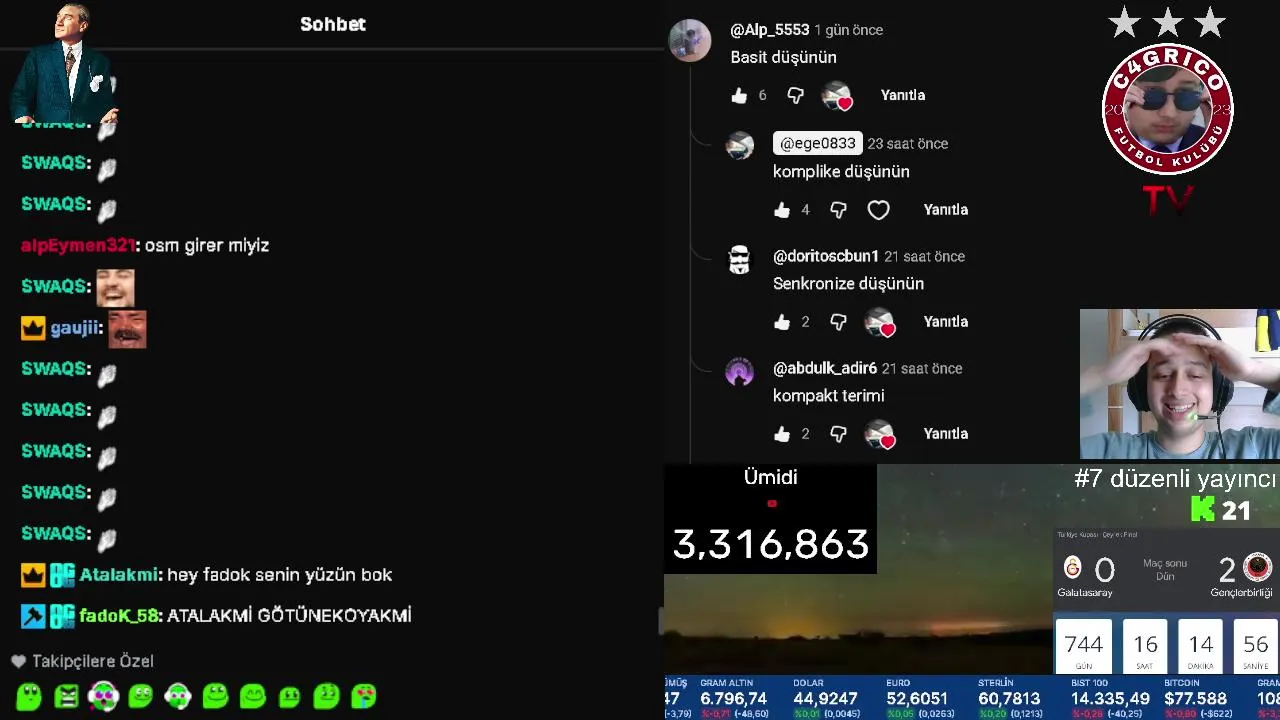Click the creator heart badge on @doritoscbun1's reply
Image resolution: width=1280 pixels, height=720 pixels.
[x=879, y=322]
